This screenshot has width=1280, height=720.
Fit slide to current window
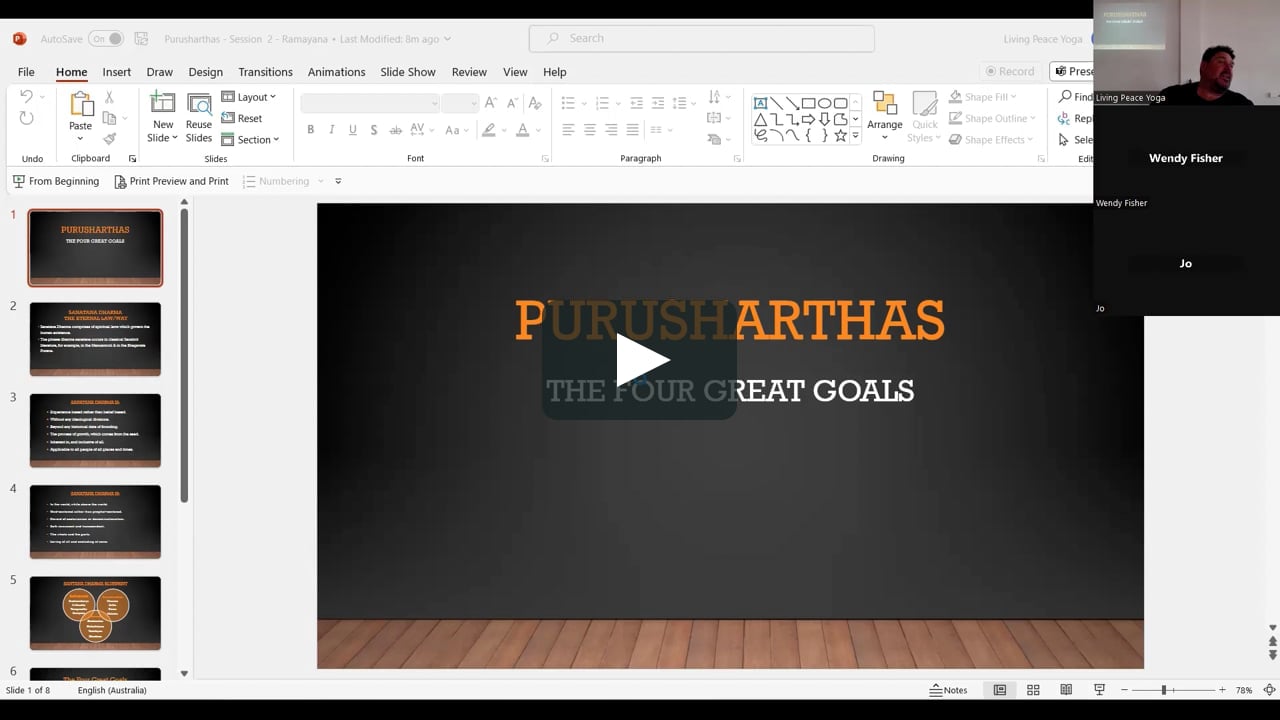pyautogui.click(x=1269, y=690)
